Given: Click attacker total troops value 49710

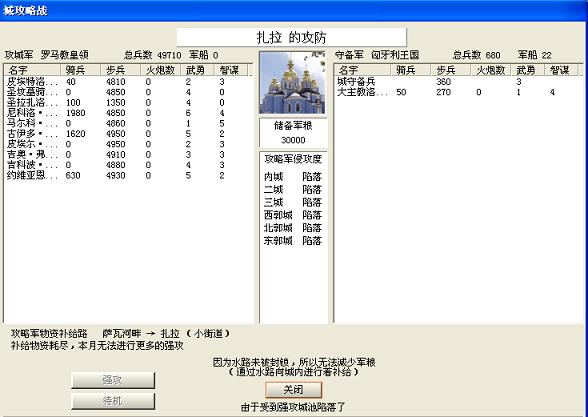Looking at the screenshot, I should tap(169, 56).
